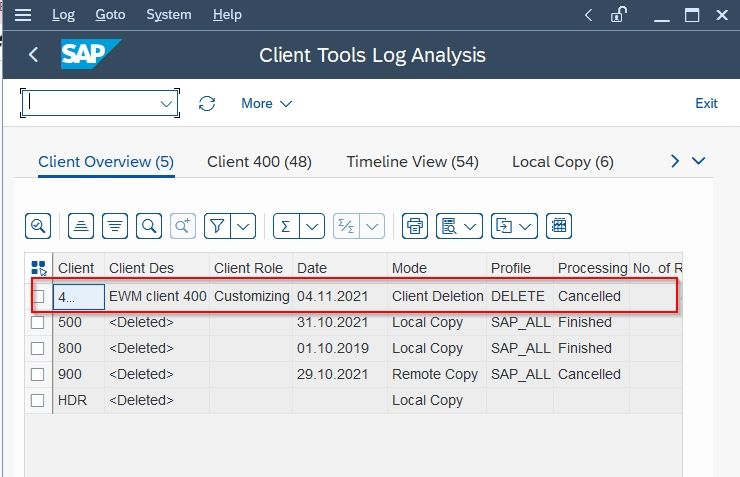
Task: Open the Log menu
Action: point(63,15)
